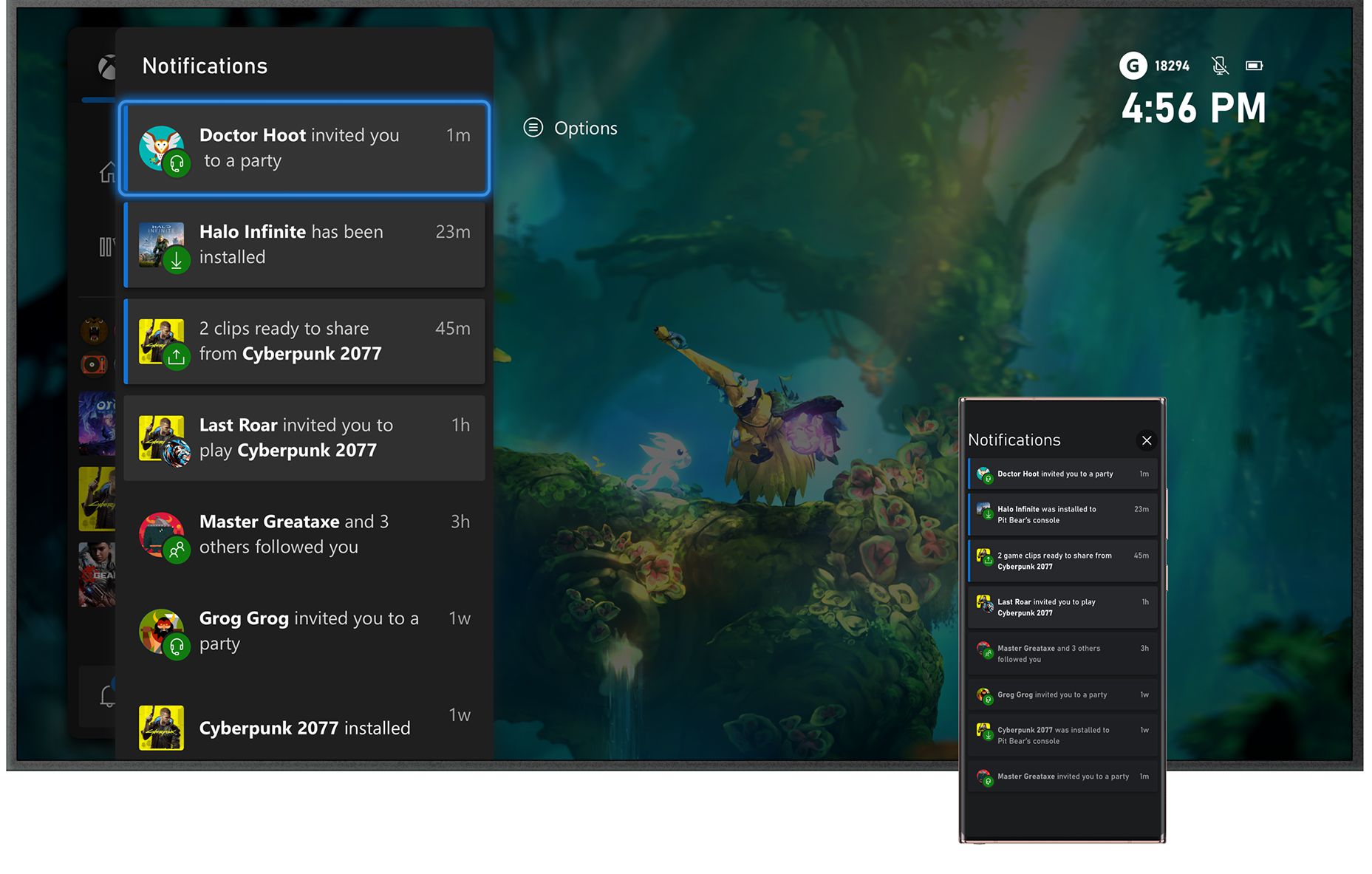
Task: Click the controller battery status icon
Action: pos(1255,66)
